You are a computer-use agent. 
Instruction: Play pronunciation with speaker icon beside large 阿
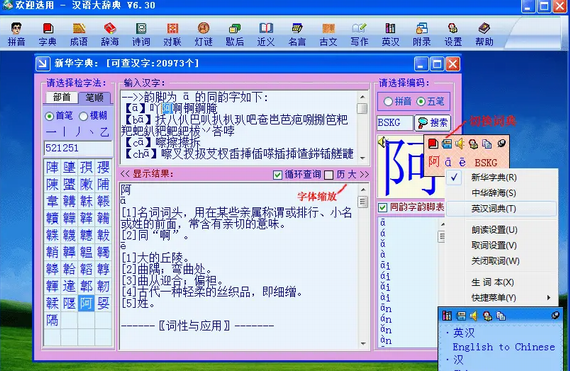[x=382, y=142]
